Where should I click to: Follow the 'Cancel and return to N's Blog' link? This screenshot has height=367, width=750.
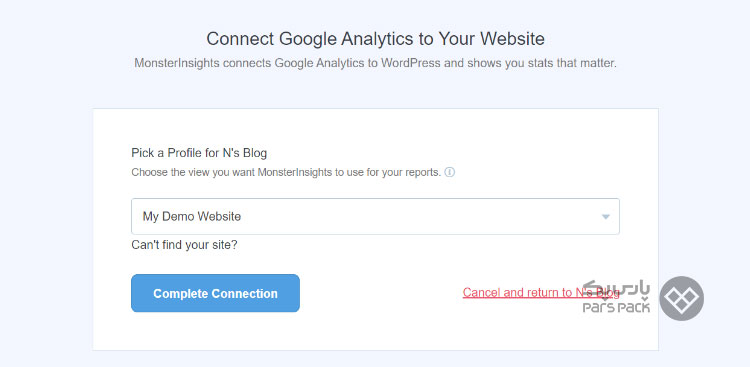pyautogui.click(x=541, y=292)
